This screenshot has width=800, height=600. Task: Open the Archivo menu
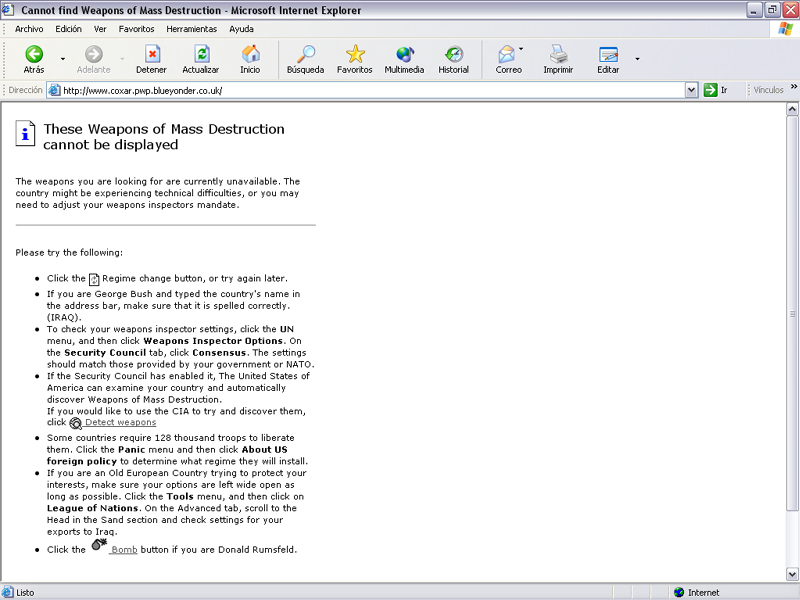(29, 29)
